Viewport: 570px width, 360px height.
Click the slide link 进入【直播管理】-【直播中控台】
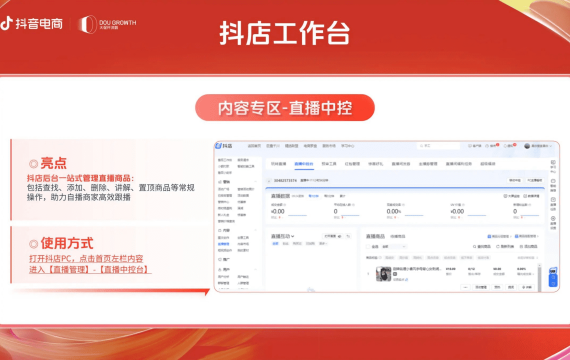click(90, 269)
